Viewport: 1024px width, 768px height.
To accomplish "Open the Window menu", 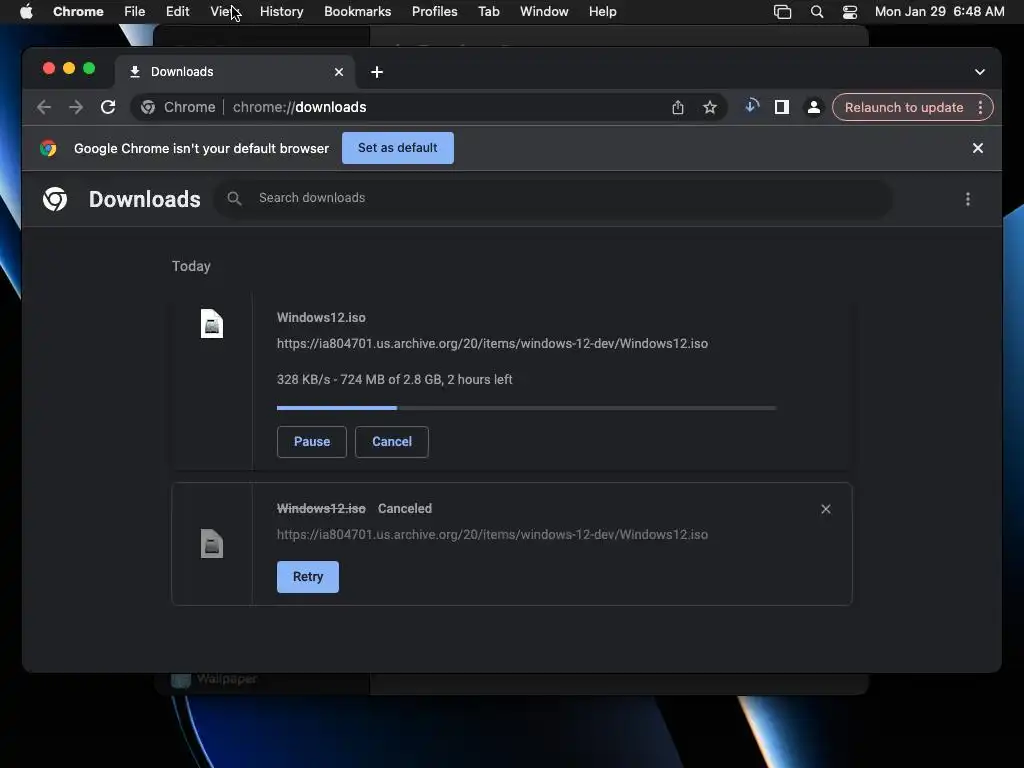I will click(544, 11).
